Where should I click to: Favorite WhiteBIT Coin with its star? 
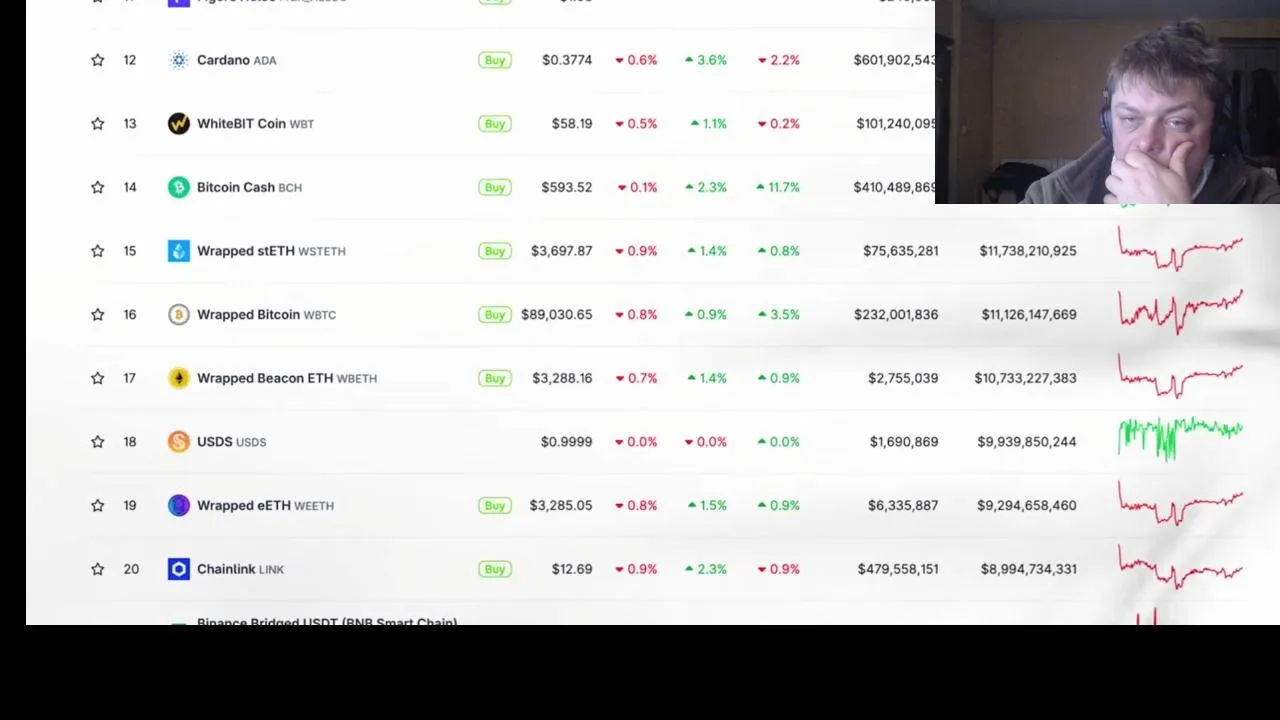coord(97,124)
